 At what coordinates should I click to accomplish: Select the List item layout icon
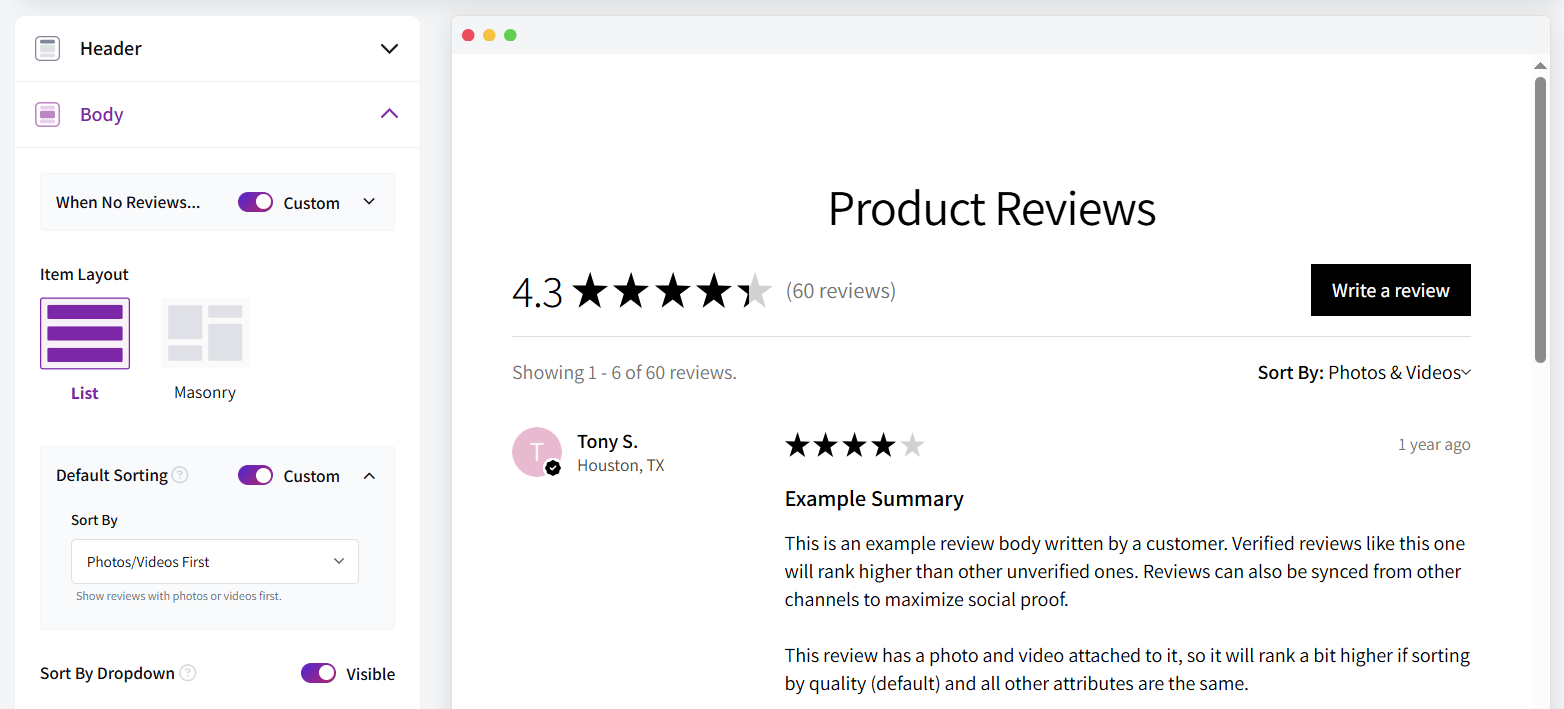[85, 333]
